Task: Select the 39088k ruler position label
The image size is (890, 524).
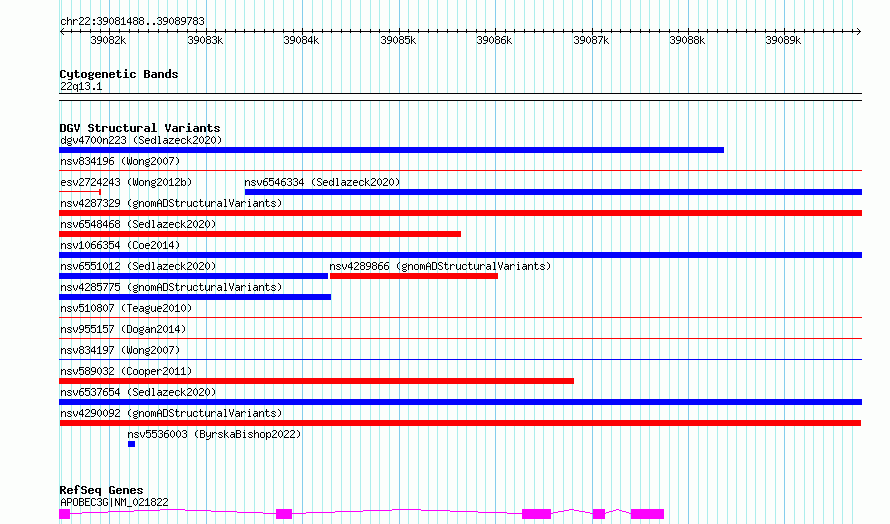Action: pyautogui.click(x=687, y=40)
